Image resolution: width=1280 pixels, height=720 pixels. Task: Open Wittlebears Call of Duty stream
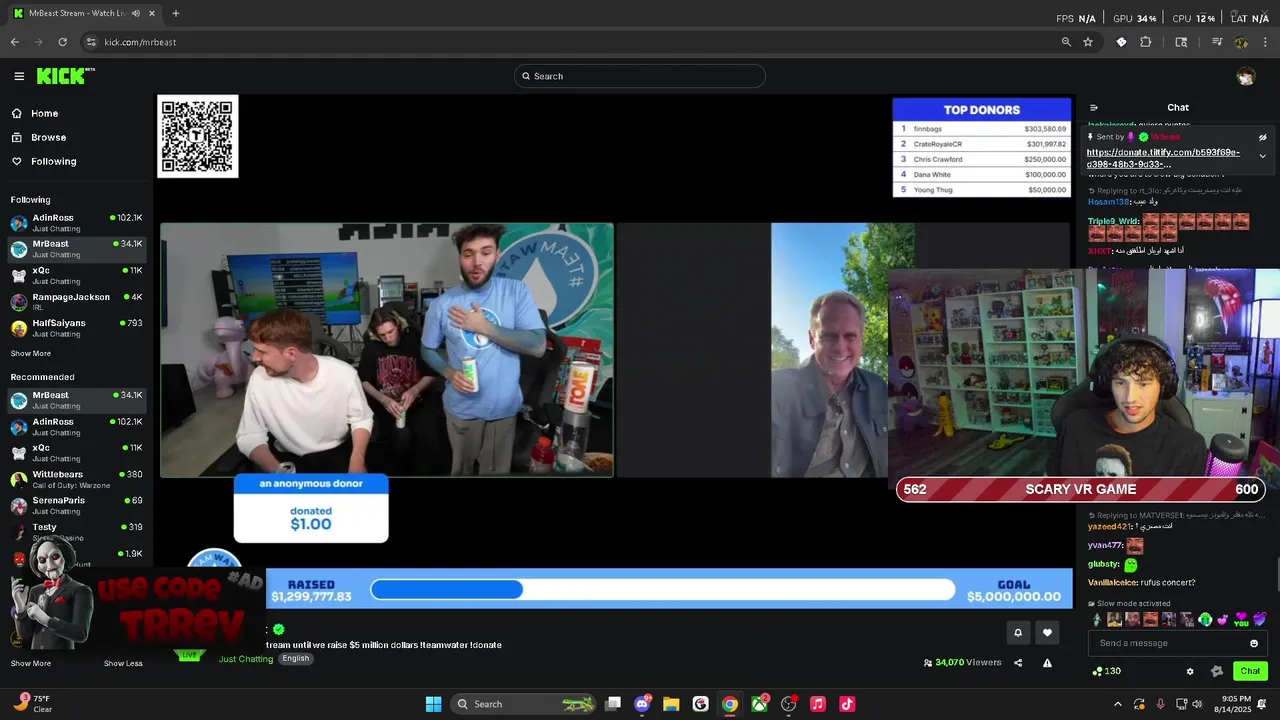click(76, 479)
